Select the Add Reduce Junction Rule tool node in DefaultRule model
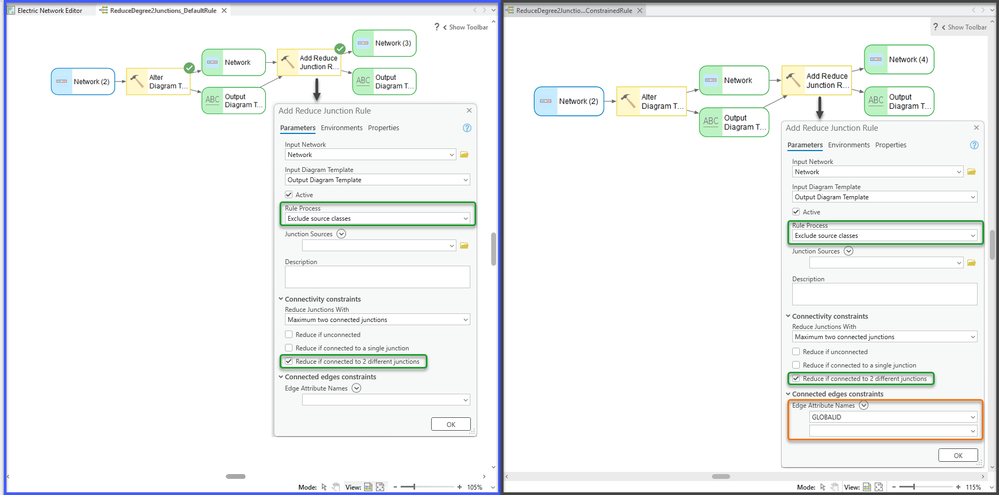 click(x=308, y=62)
